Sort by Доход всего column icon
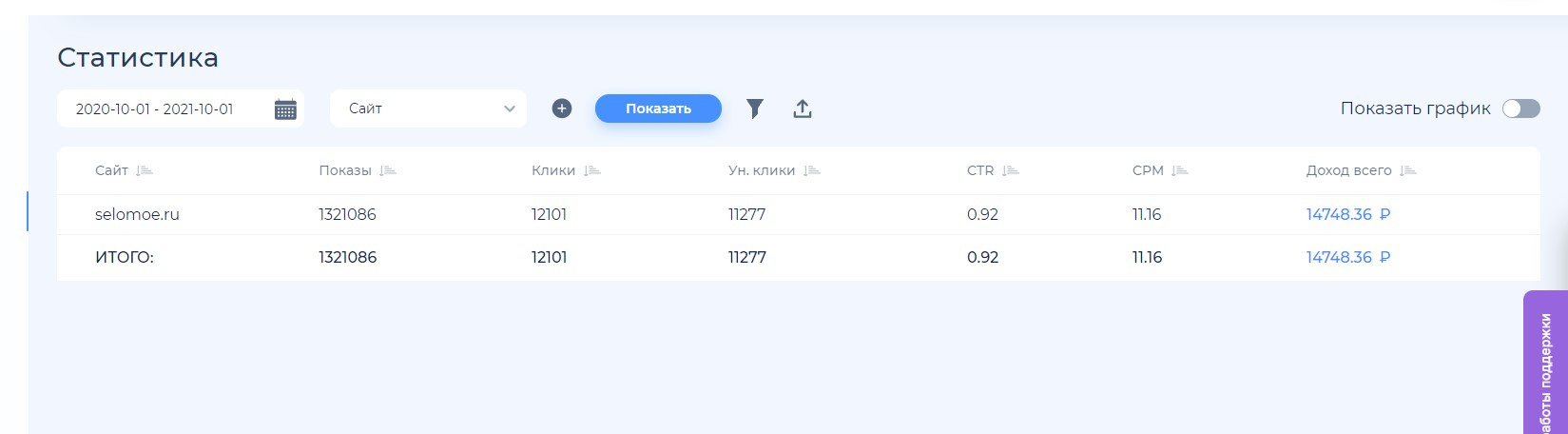This screenshot has width=1568, height=434. click(1408, 170)
